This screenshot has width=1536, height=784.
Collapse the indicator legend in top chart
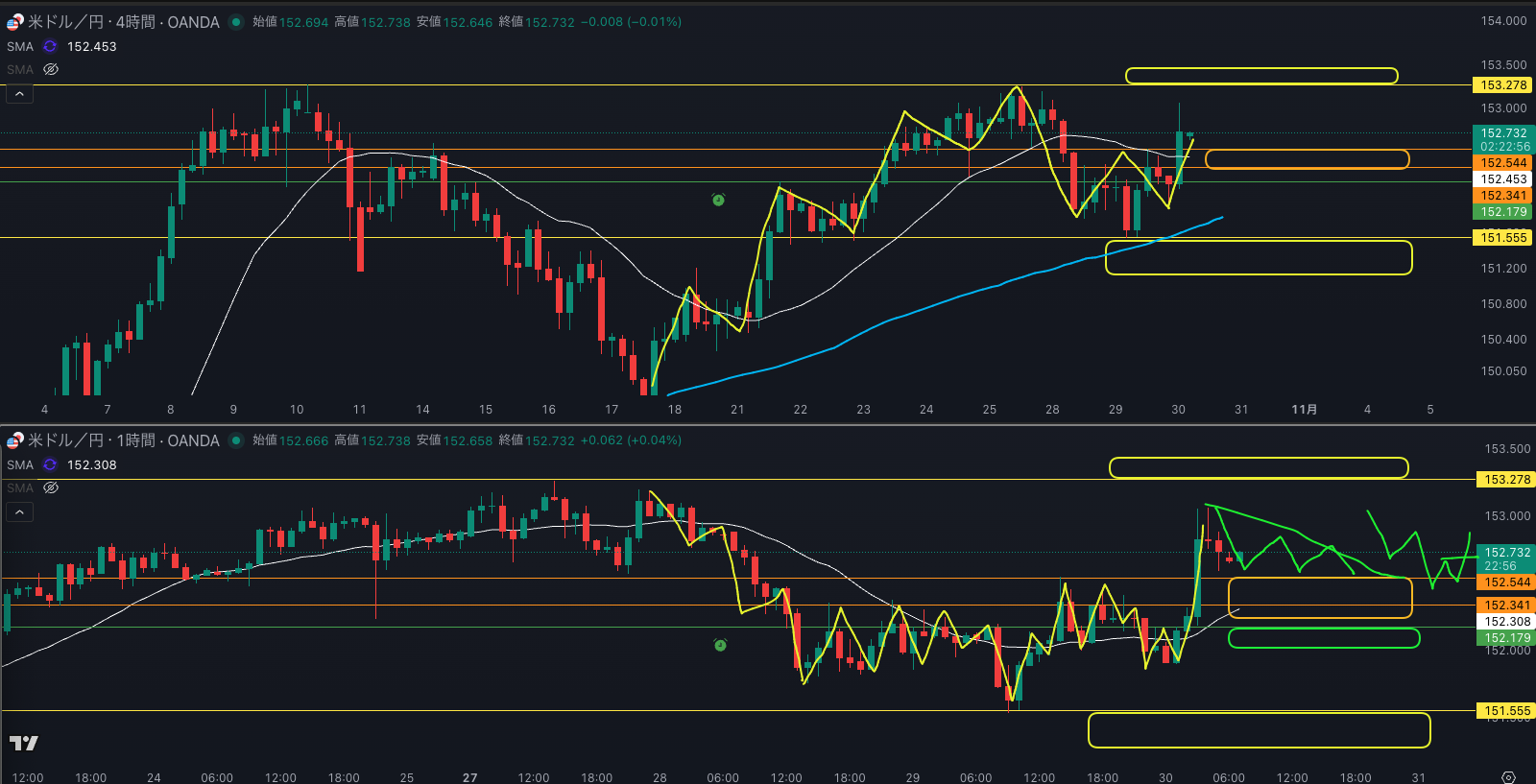[x=19, y=94]
